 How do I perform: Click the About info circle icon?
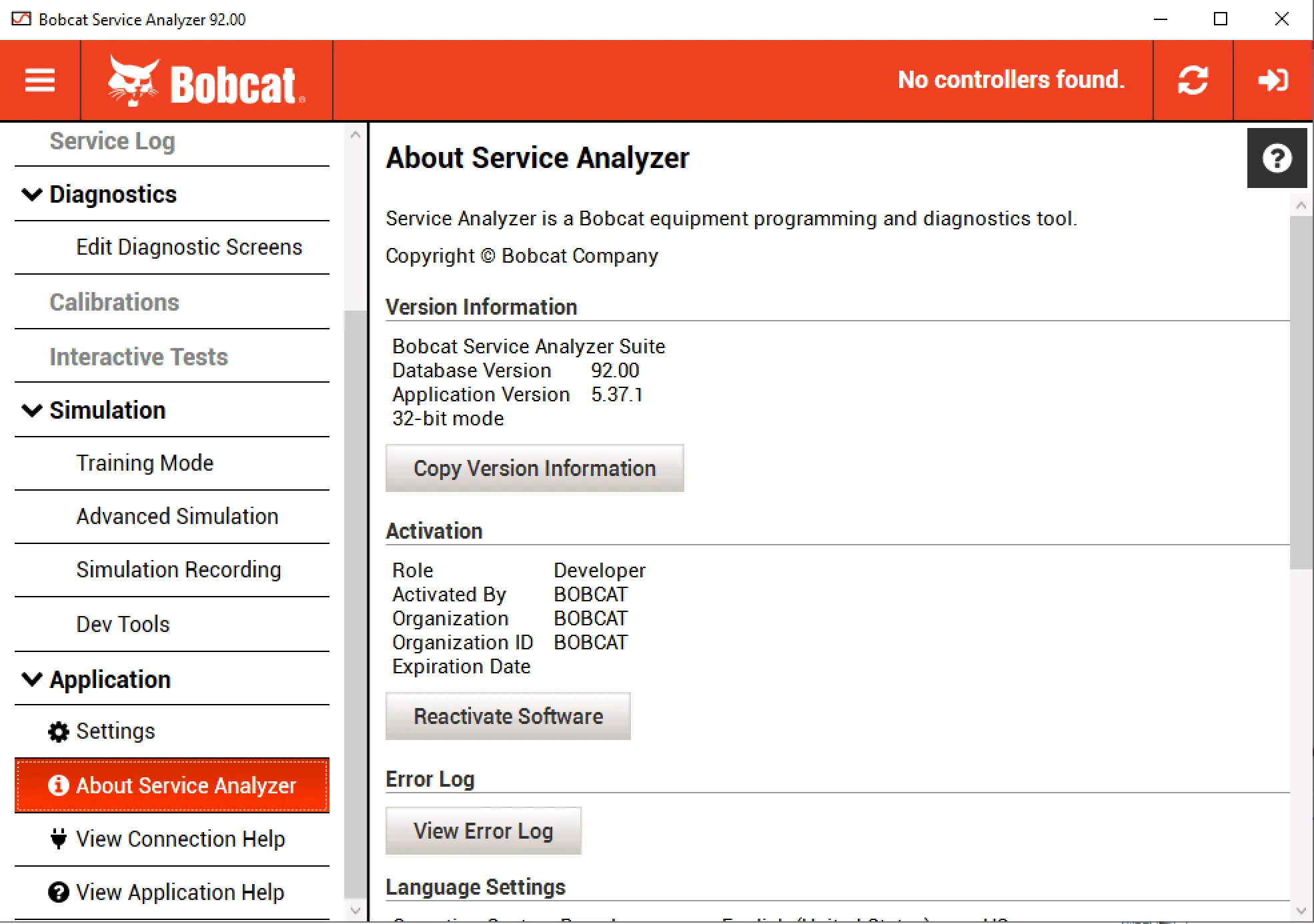tap(59, 785)
